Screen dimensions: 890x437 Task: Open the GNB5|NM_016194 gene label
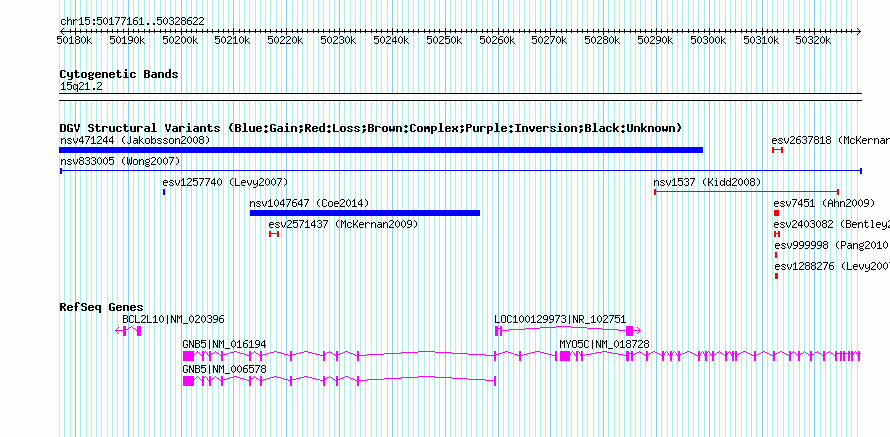coord(224,344)
